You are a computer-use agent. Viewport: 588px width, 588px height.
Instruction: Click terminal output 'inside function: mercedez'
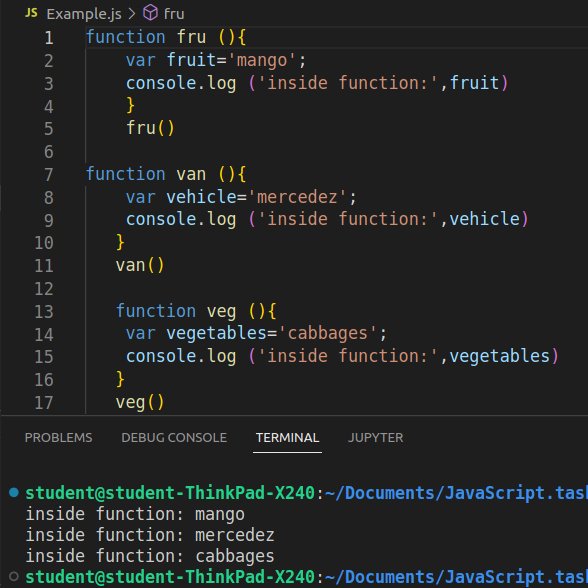point(150,535)
